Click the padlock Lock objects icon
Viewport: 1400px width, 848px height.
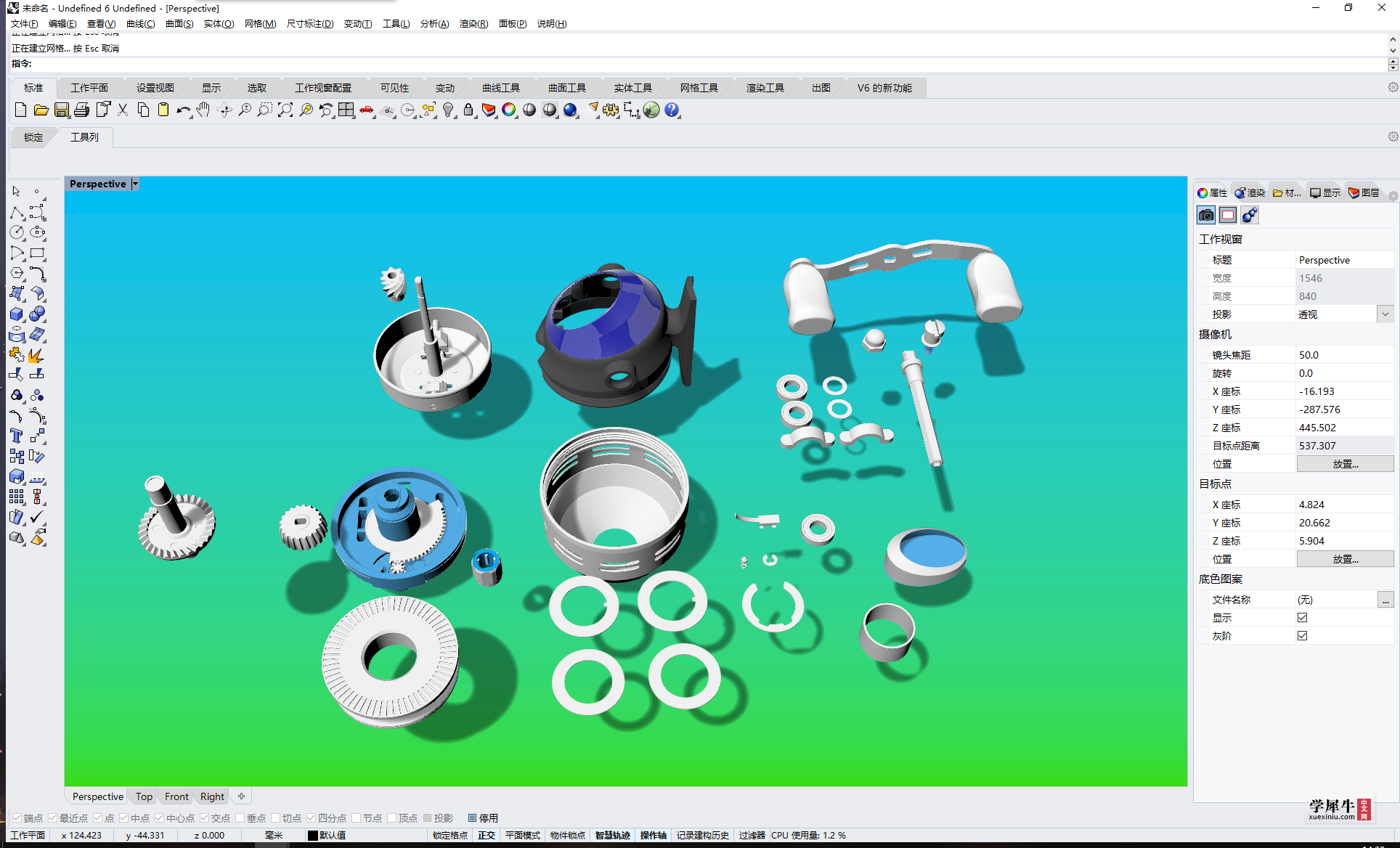(x=468, y=110)
